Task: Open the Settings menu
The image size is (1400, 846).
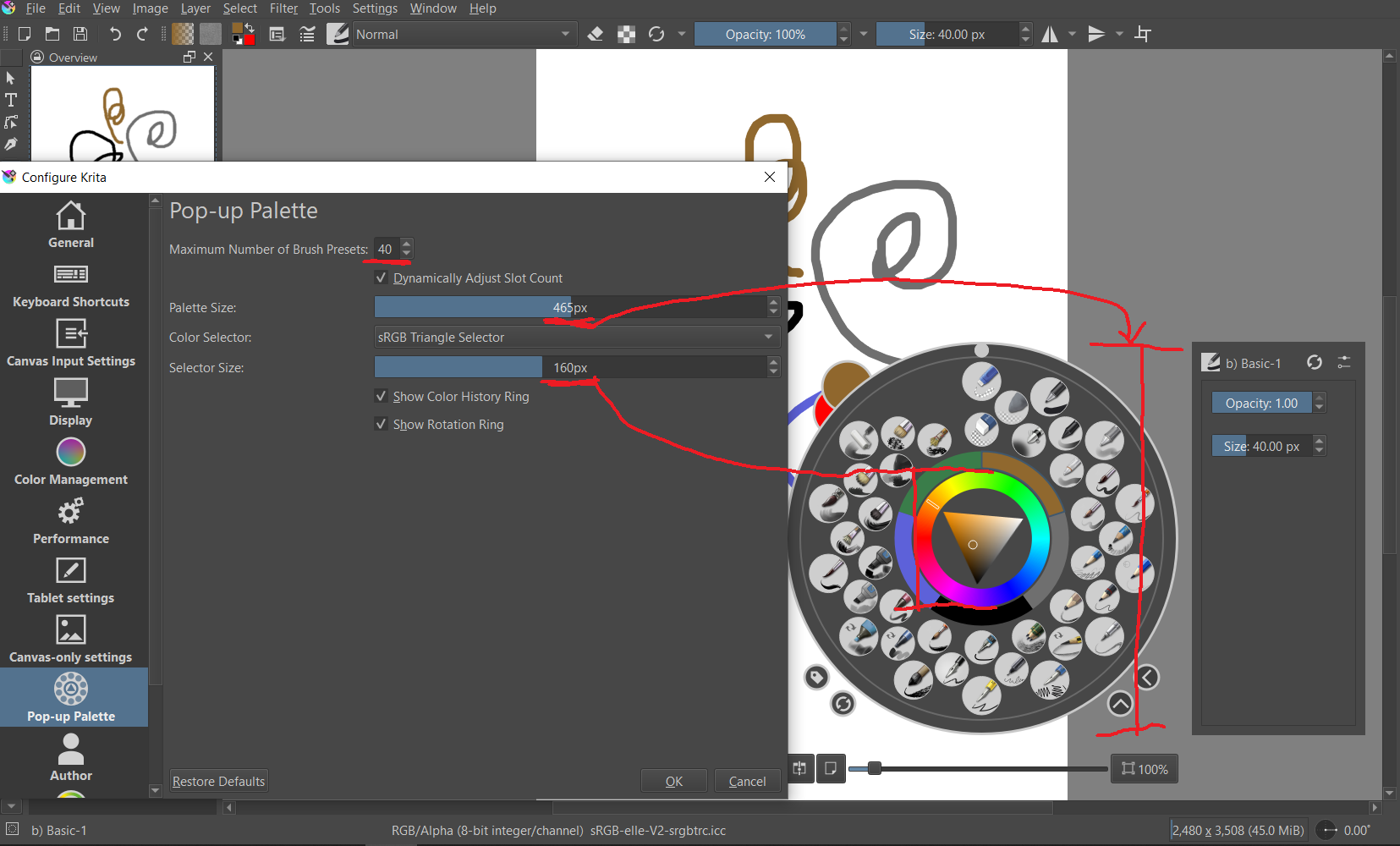Action: tap(375, 8)
